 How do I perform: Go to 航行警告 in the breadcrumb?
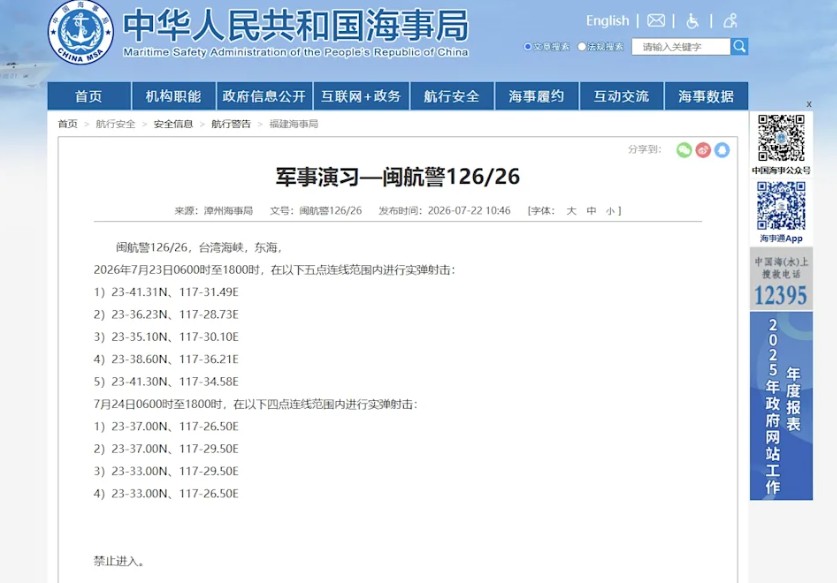(x=231, y=124)
